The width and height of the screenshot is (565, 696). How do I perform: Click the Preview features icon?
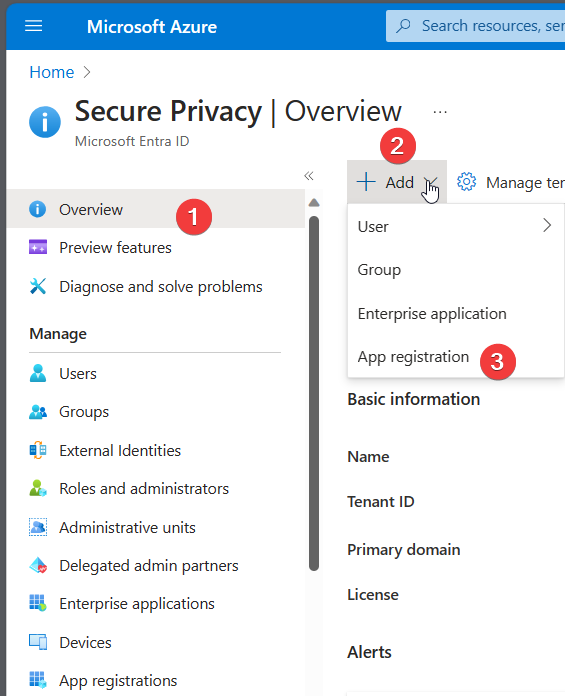[38, 247]
